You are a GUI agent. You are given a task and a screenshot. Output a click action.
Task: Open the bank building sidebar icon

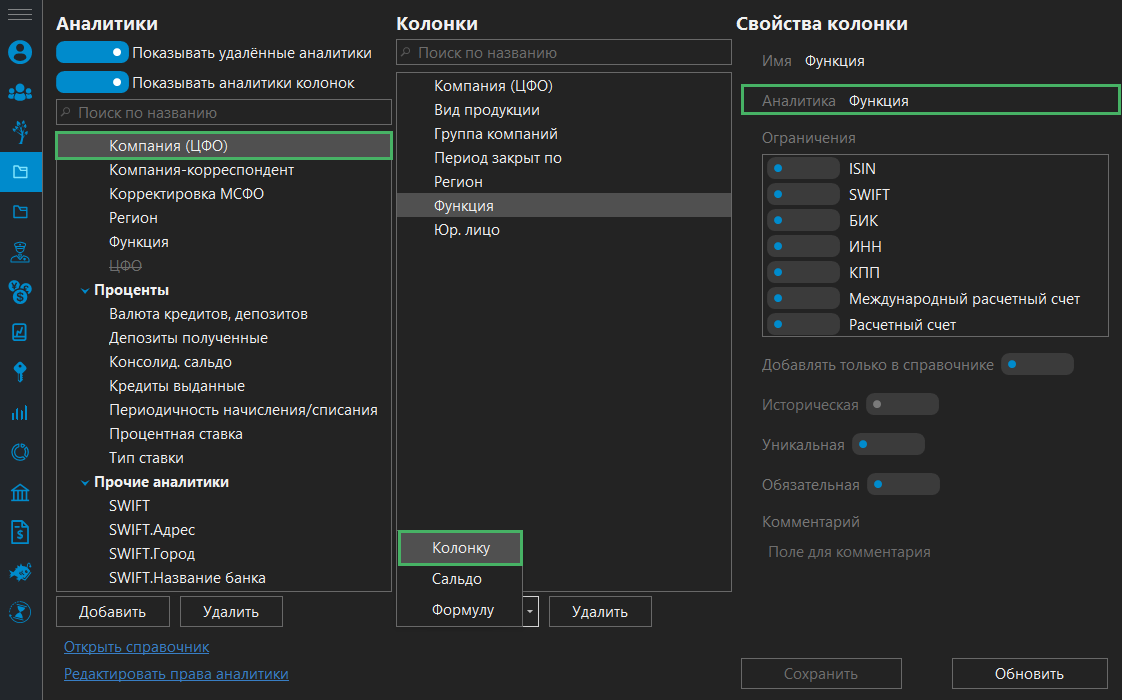[20, 492]
